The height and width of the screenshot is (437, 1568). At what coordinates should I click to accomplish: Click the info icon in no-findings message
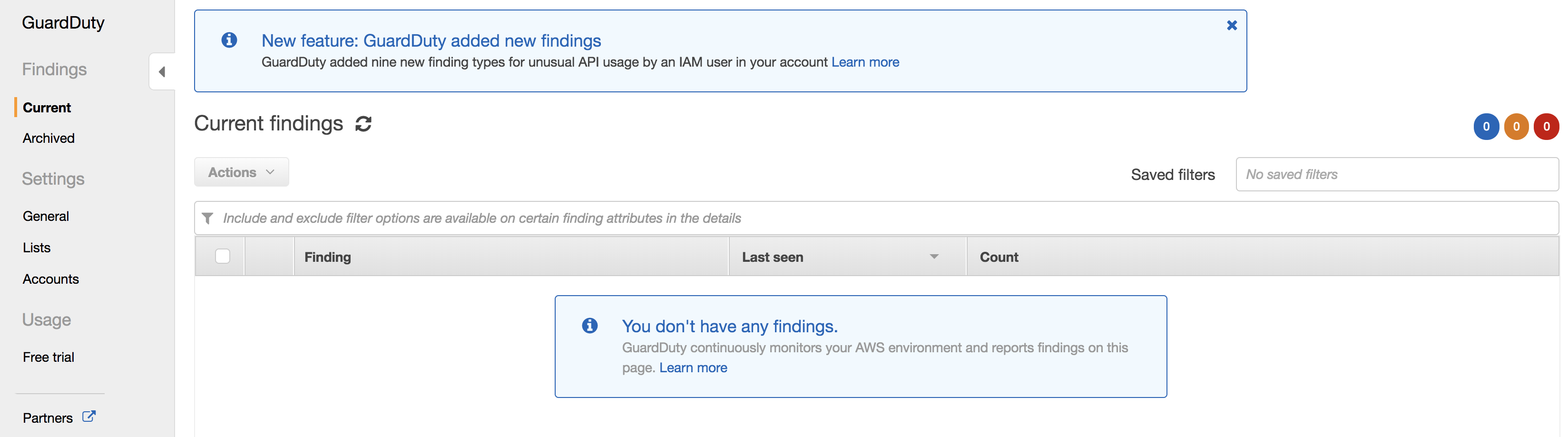589,326
